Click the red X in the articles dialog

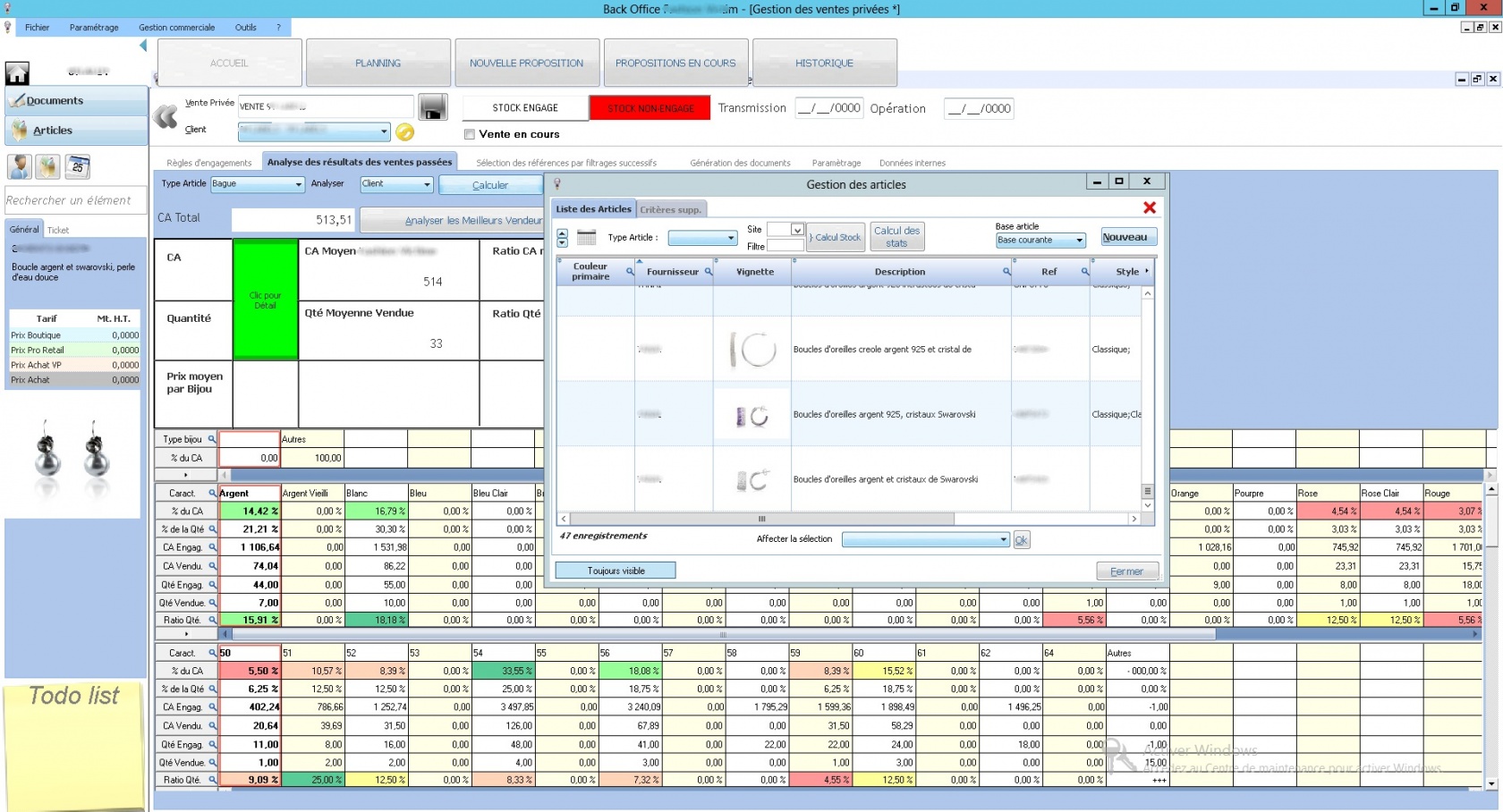(1150, 208)
